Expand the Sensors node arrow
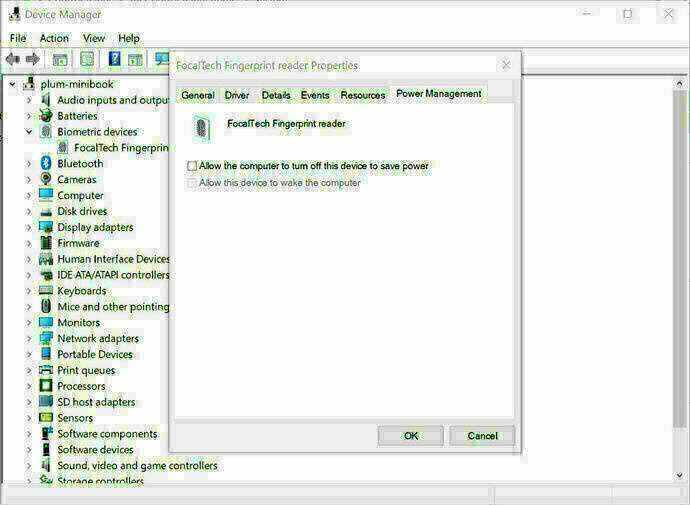The image size is (690, 505). point(29,417)
